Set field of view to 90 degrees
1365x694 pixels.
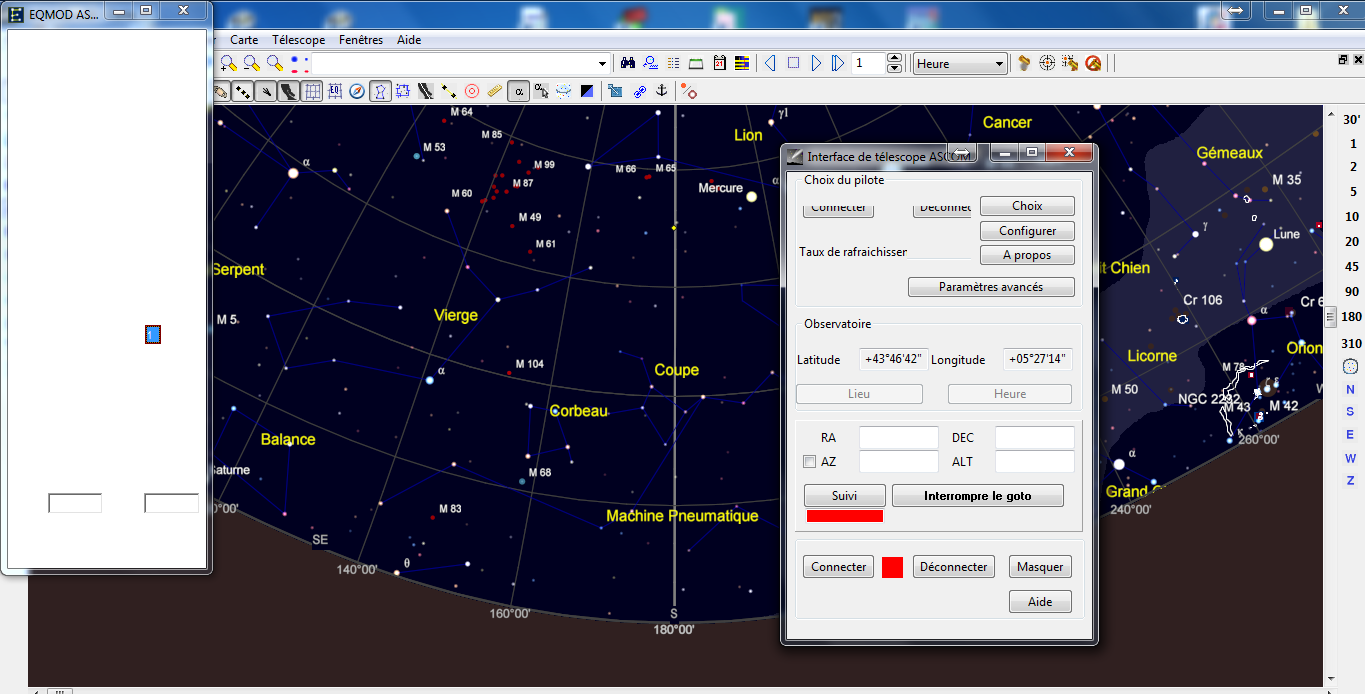point(1351,291)
